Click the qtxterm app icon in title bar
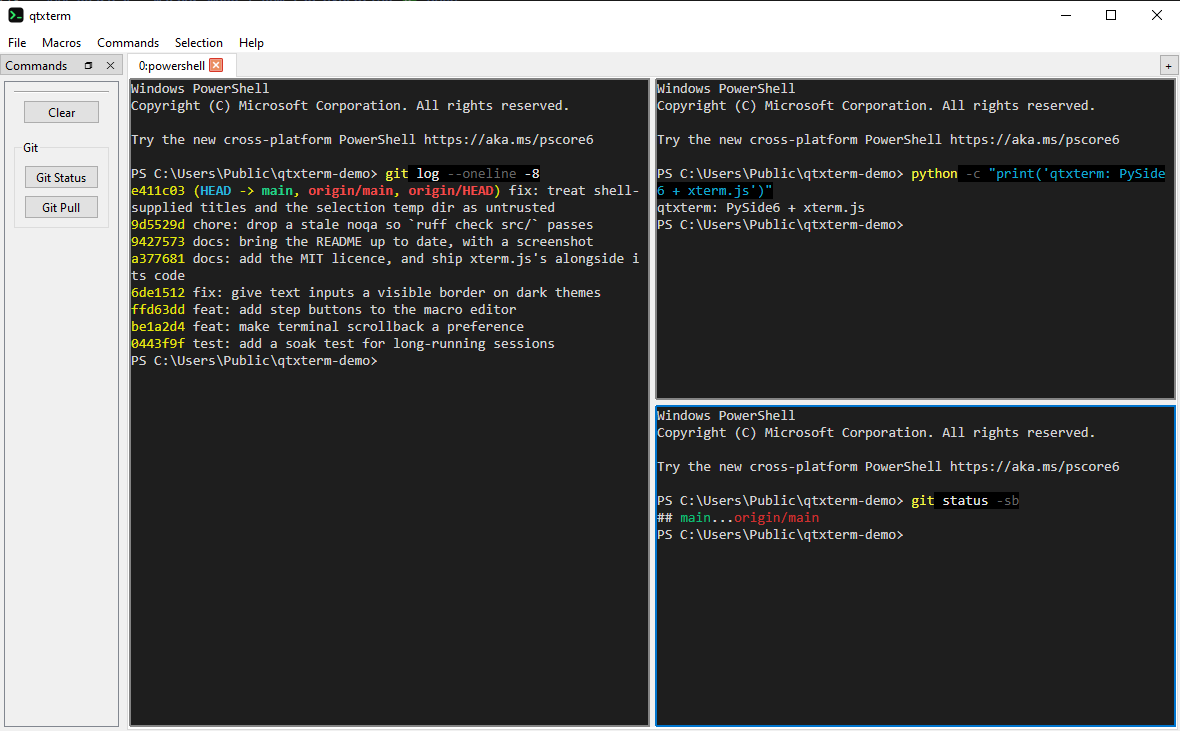The width and height of the screenshot is (1180, 731). click(16, 15)
